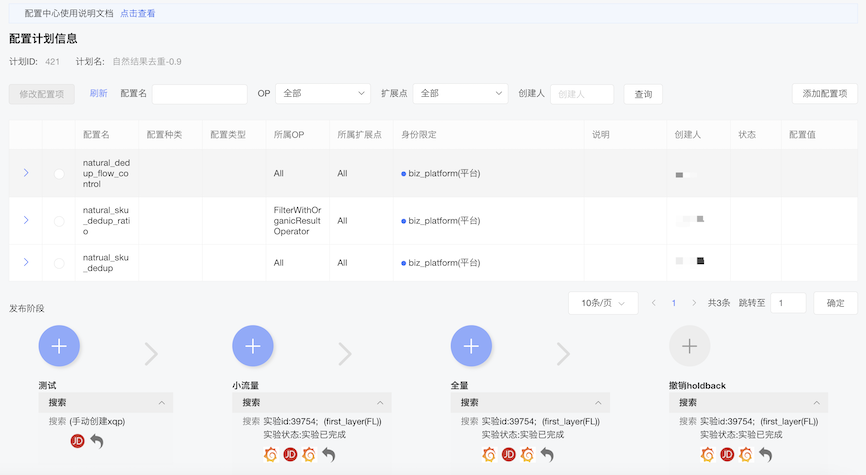Select radio for natrual_sku_dedup row
This screenshot has height=475, width=866.
(x=59, y=263)
